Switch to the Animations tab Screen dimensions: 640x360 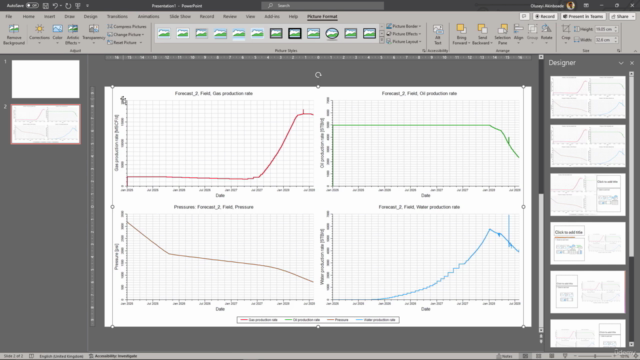[148, 16]
